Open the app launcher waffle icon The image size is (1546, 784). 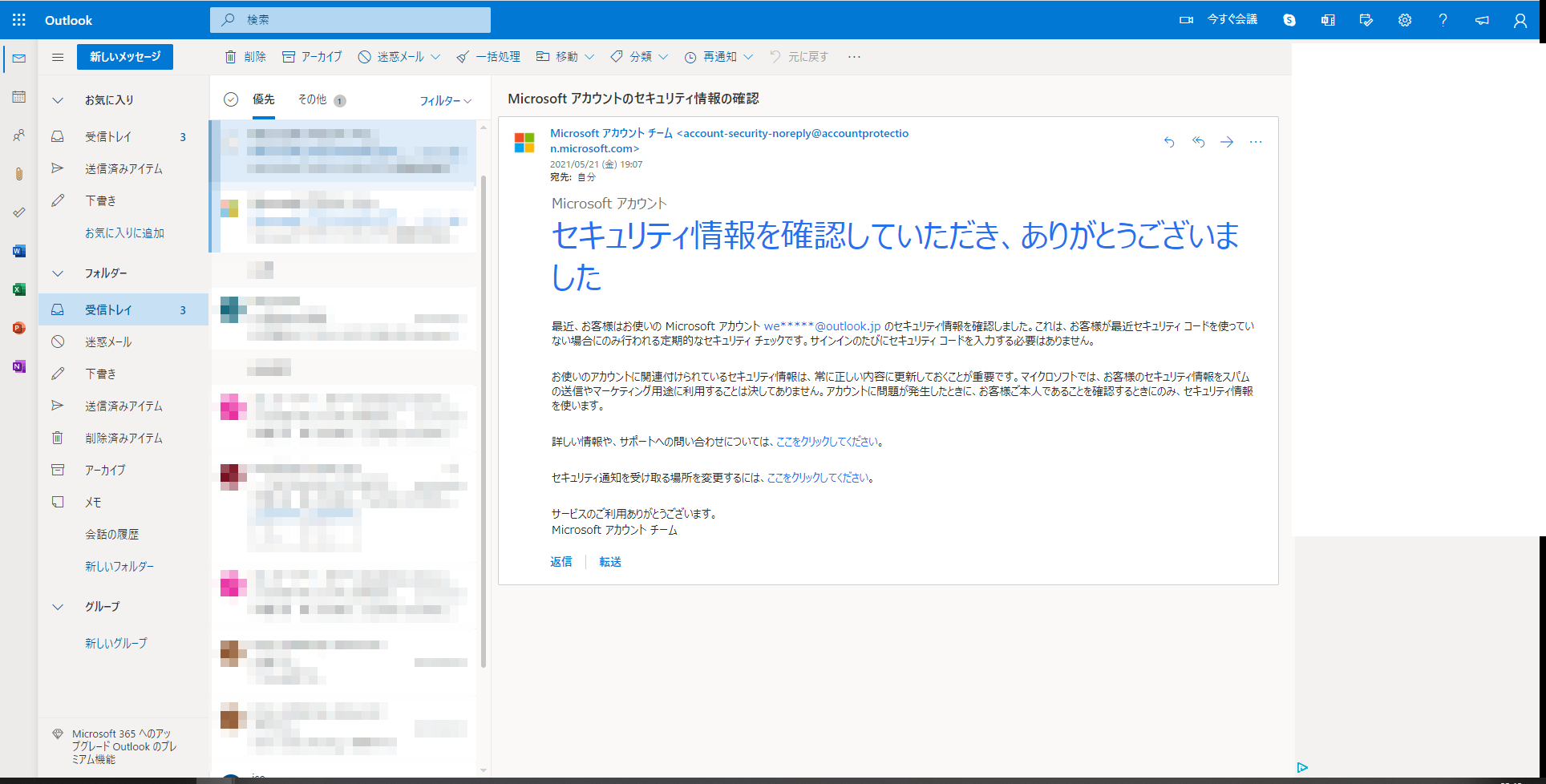19,20
